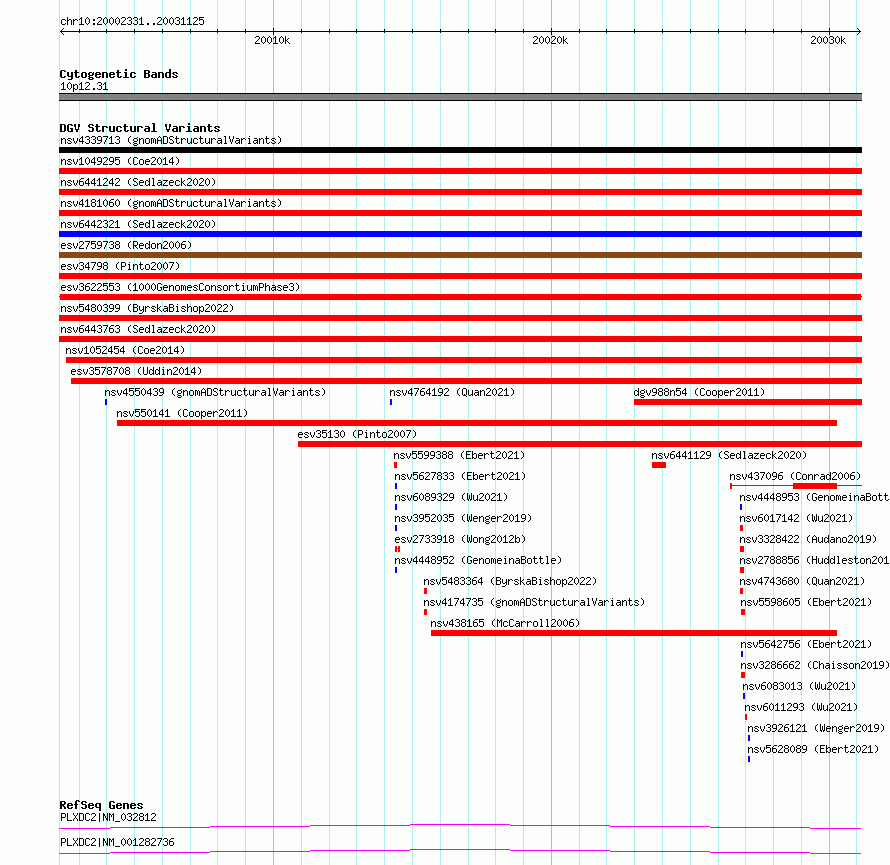Click esv35130 (Pinto2007) label
Viewport: 890px width, 865px height.
357,434
